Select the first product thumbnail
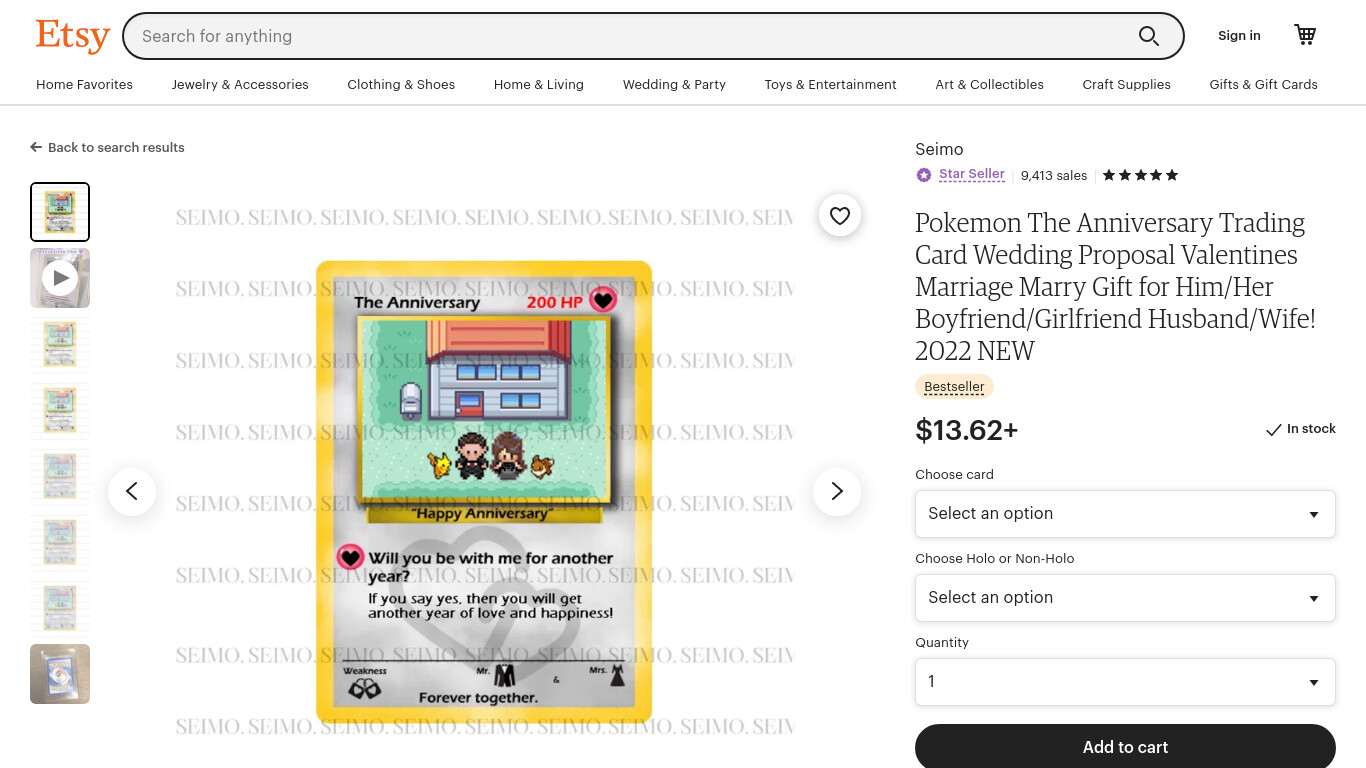 [x=60, y=212]
